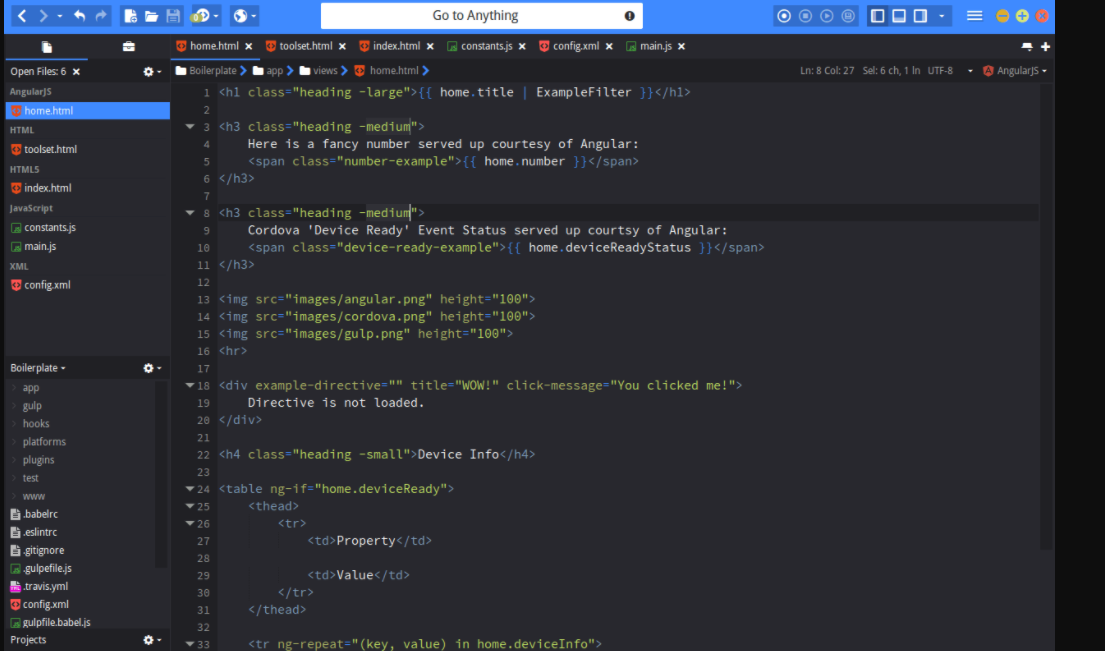This screenshot has height=651, width=1105.
Task: Open the toolbox briefcase sidebar tab
Action: click(x=129, y=47)
